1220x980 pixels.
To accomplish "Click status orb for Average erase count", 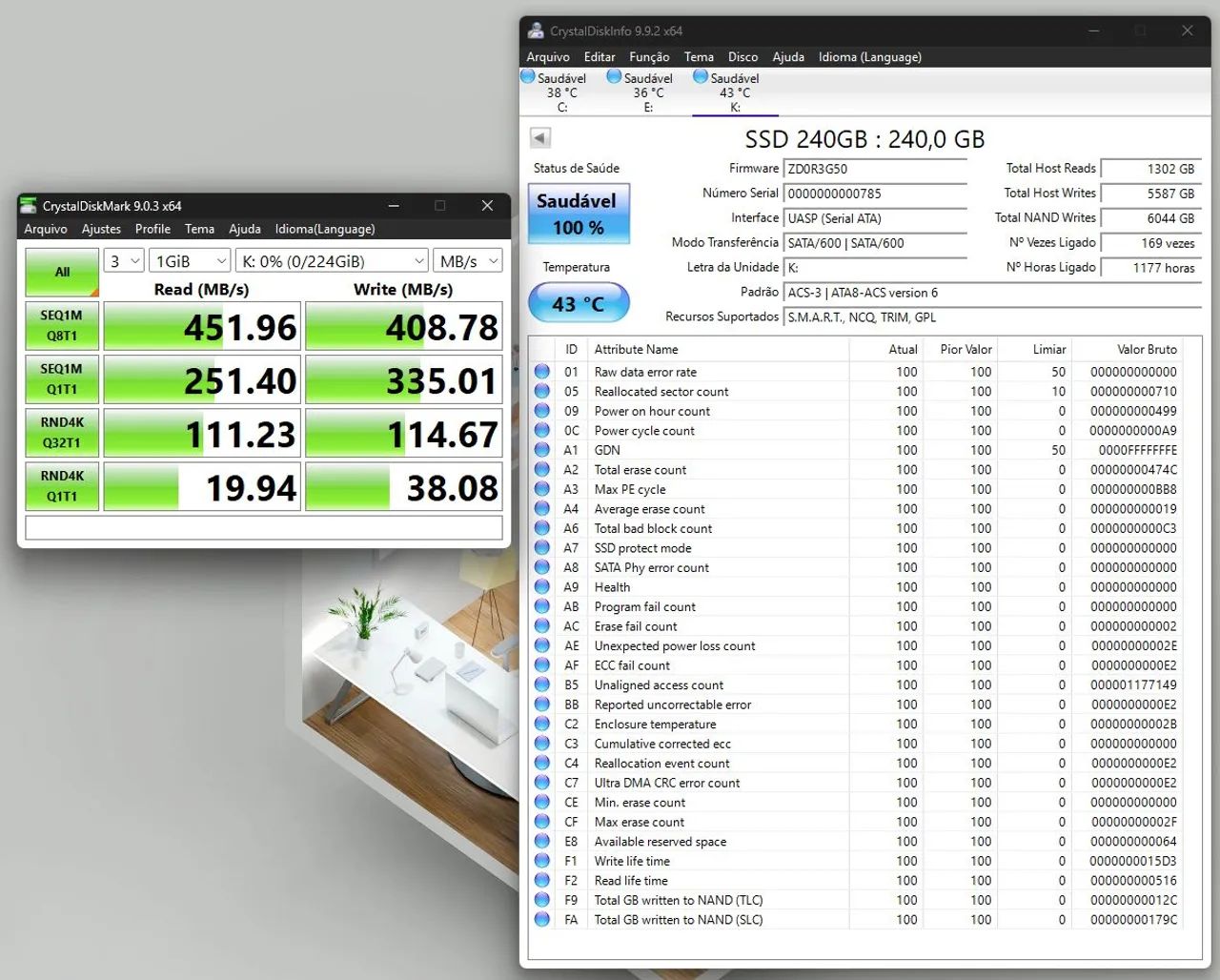I will click(542, 508).
